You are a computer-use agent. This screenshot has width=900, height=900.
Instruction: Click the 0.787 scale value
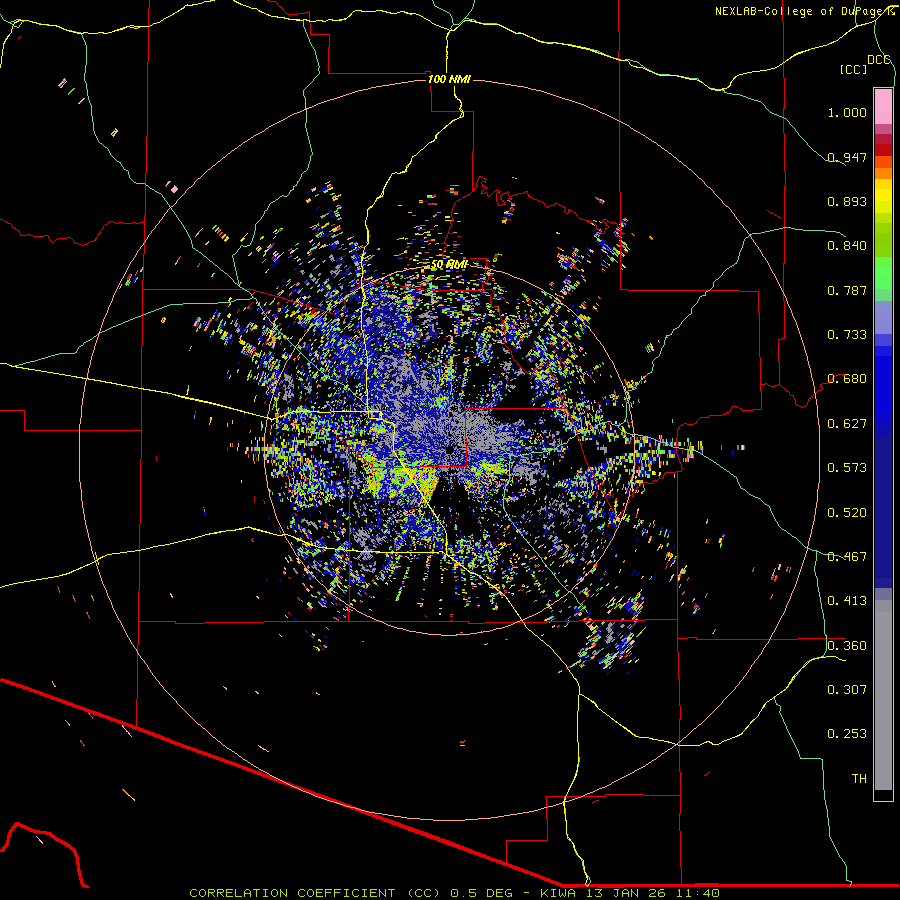847,290
